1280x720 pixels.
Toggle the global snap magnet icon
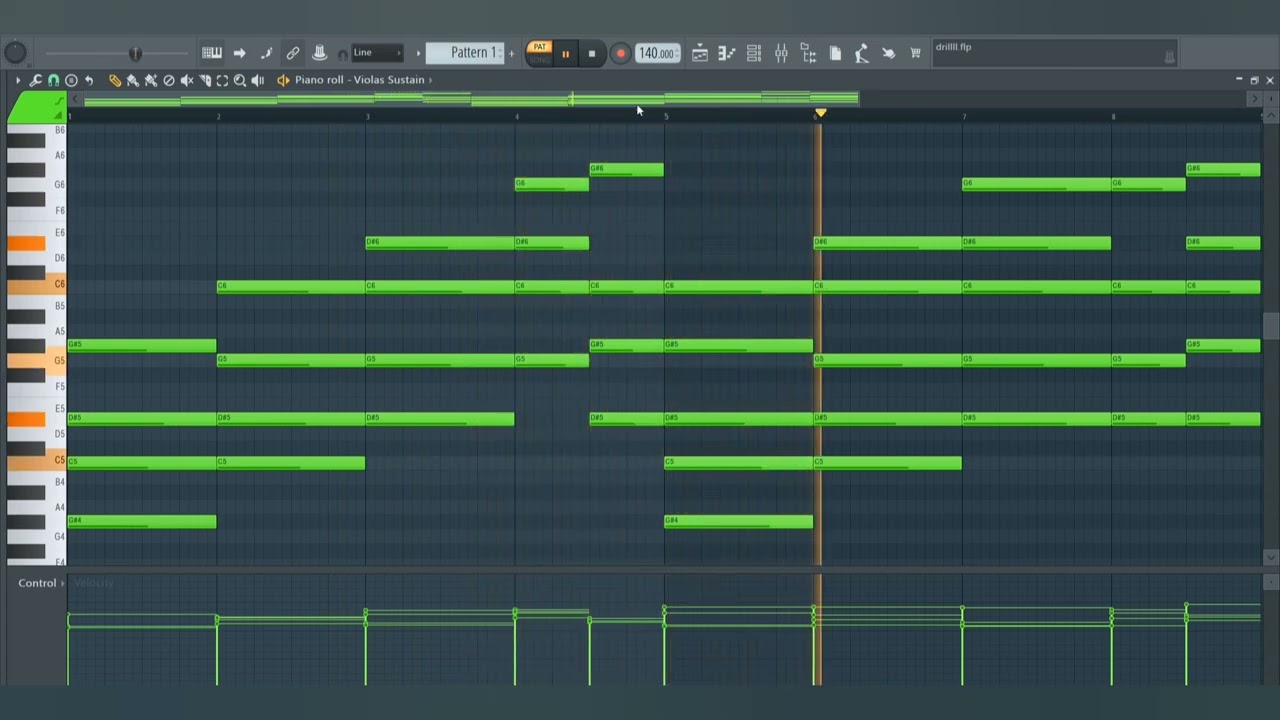[343, 54]
